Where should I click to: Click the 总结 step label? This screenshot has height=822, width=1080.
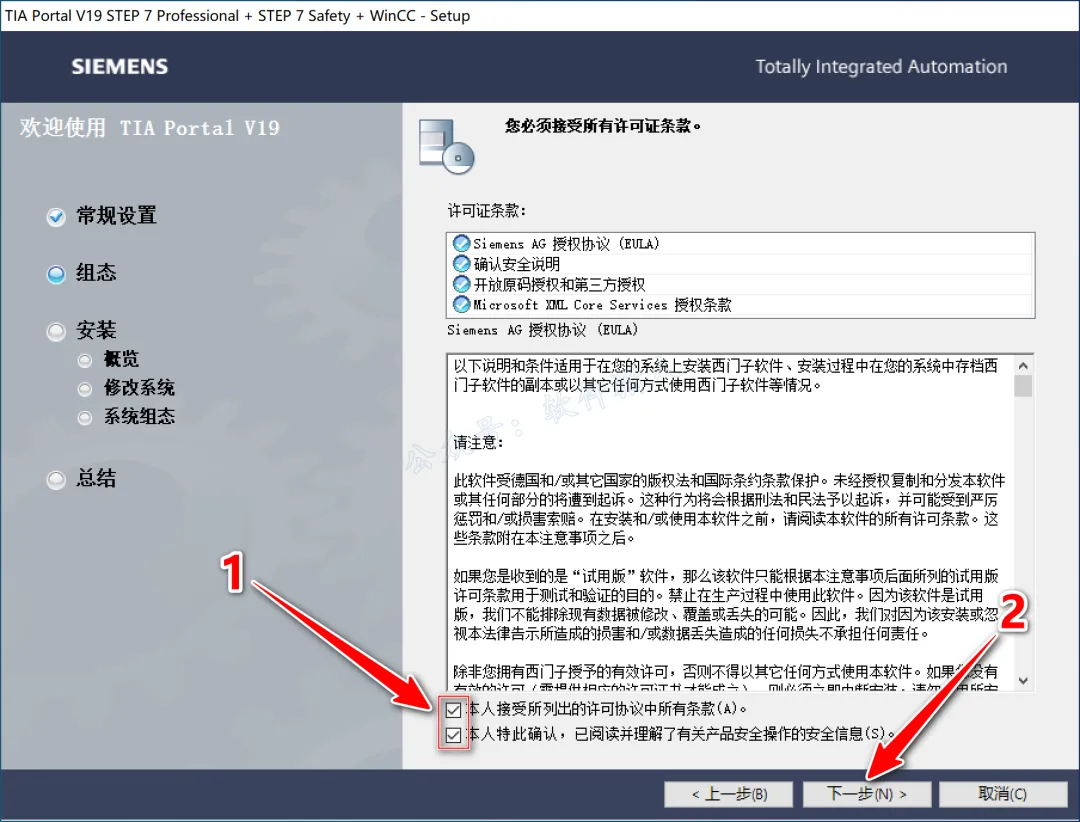tap(96, 478)
